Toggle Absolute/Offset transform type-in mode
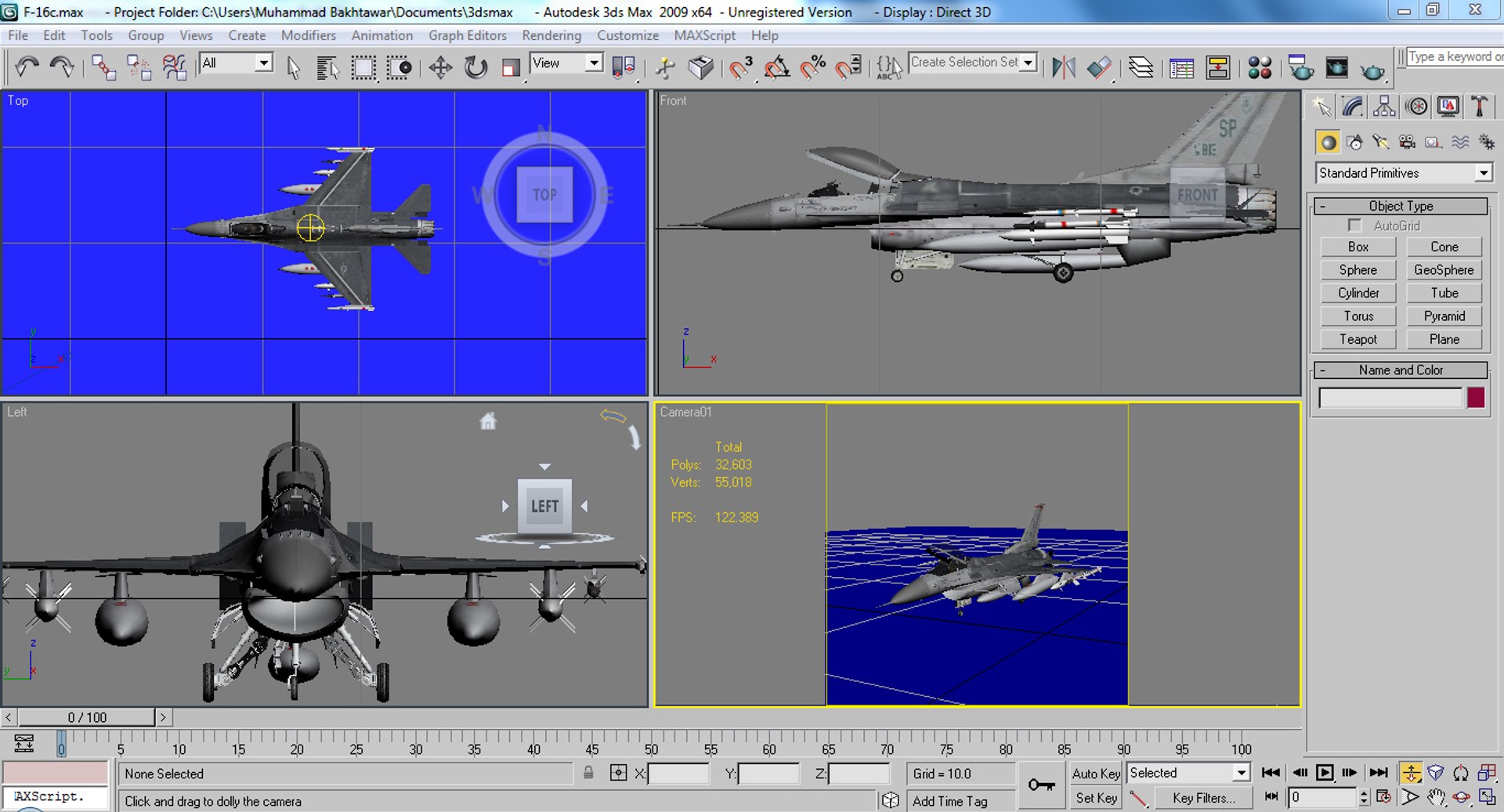 [x=618, y=774]
